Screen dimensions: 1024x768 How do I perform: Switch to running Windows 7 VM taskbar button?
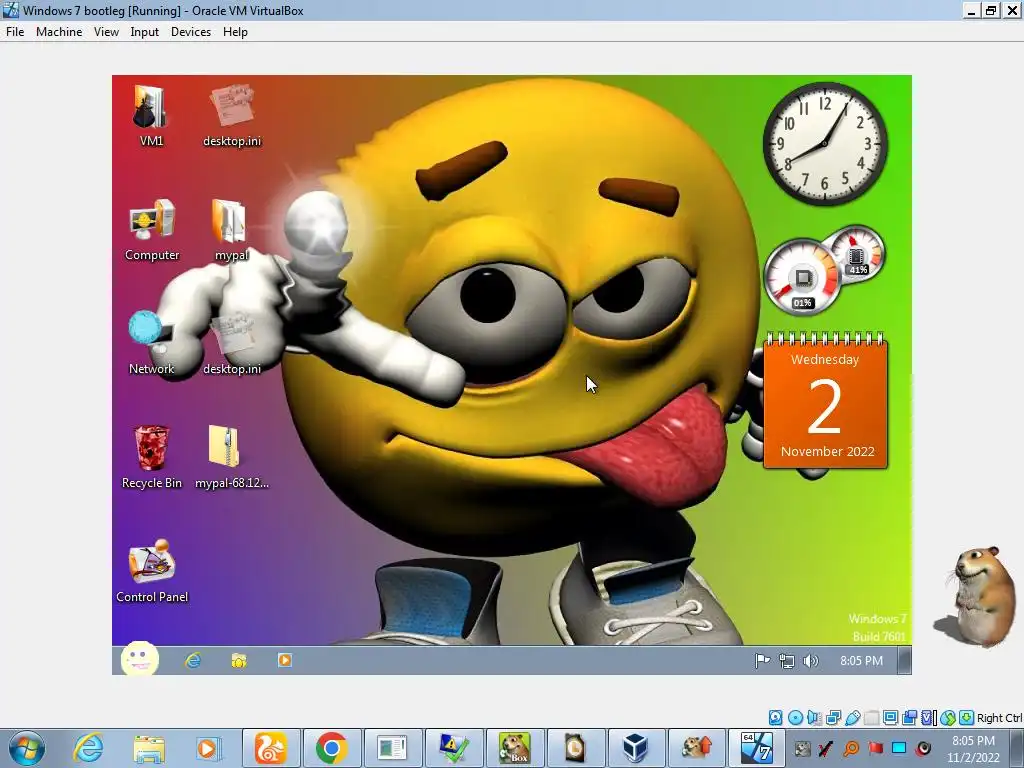tap(758, 748)
